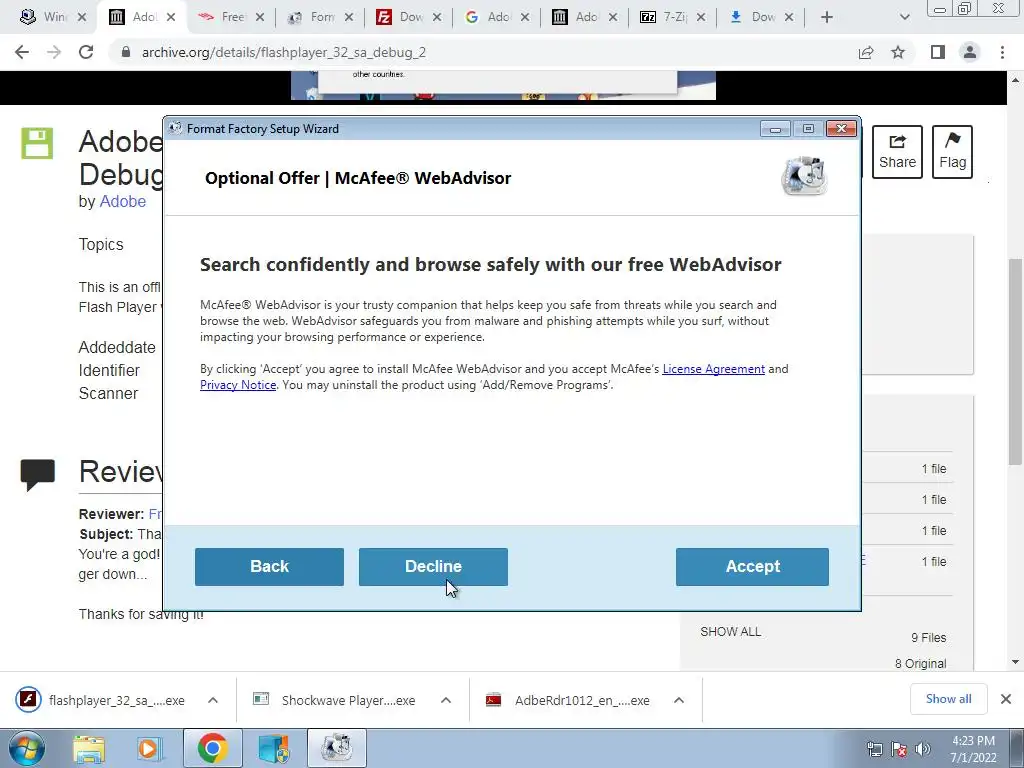The height and width of the screenshot is (768, 1024).
Task: Go Back in Format Factory setup wizard
Action: tap(269, 566)
